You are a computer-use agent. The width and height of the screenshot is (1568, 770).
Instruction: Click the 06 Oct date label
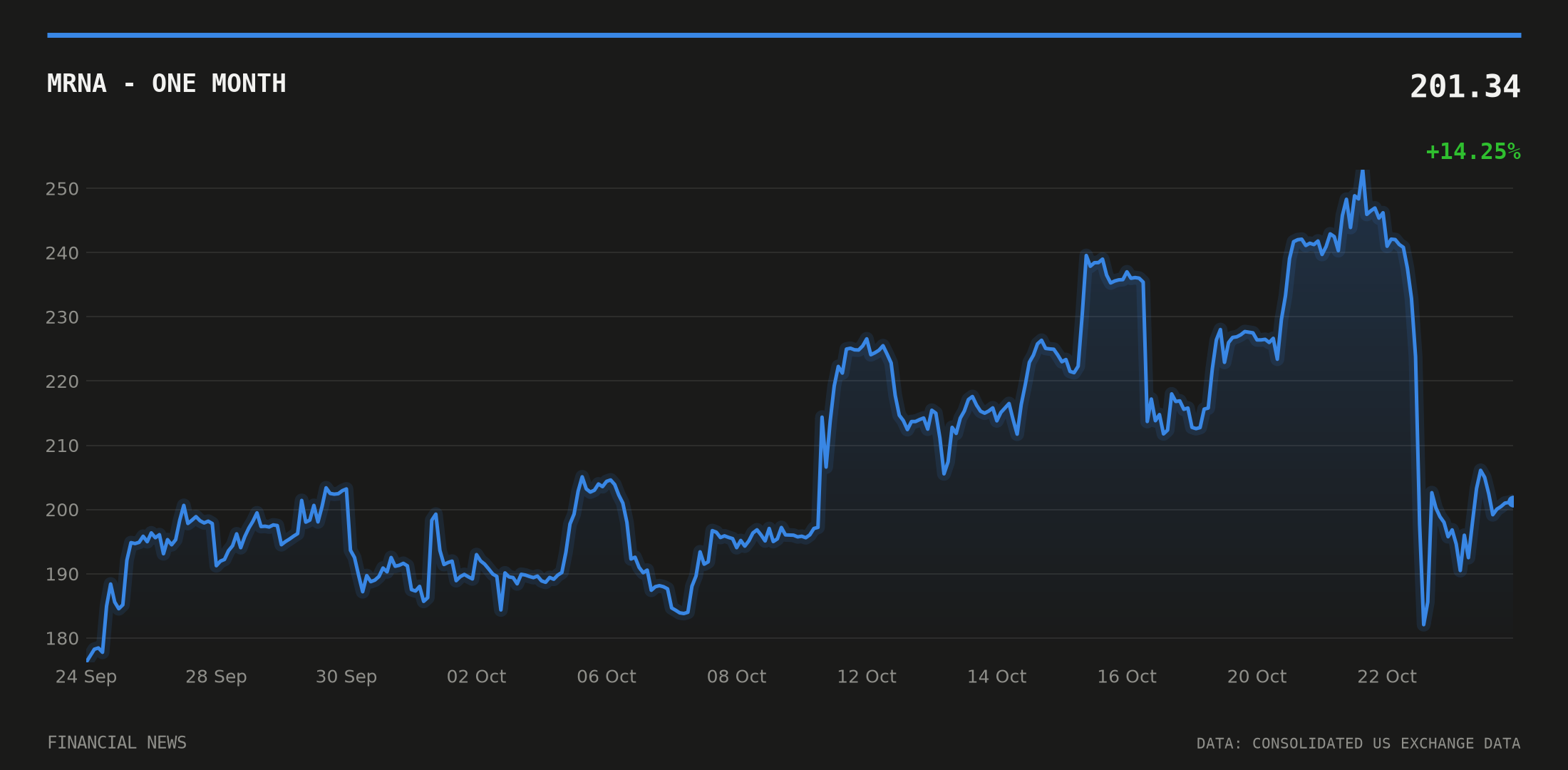pos(607,677)
